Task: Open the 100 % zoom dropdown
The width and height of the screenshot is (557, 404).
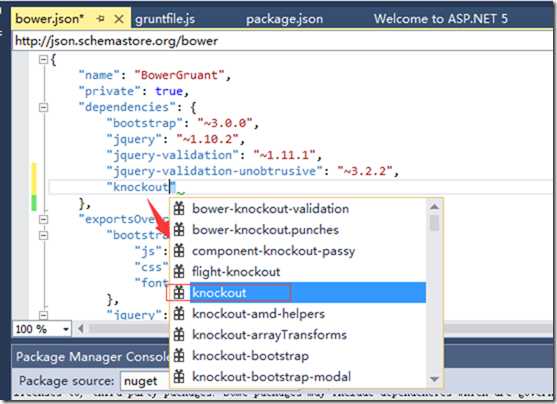Action: click(66, 329)
